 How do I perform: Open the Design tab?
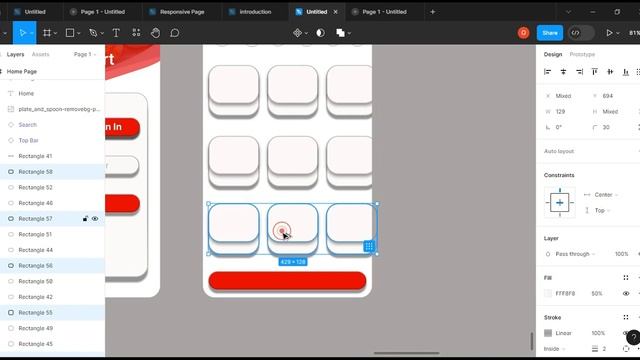pyautogui.click(x=553, y=54)
